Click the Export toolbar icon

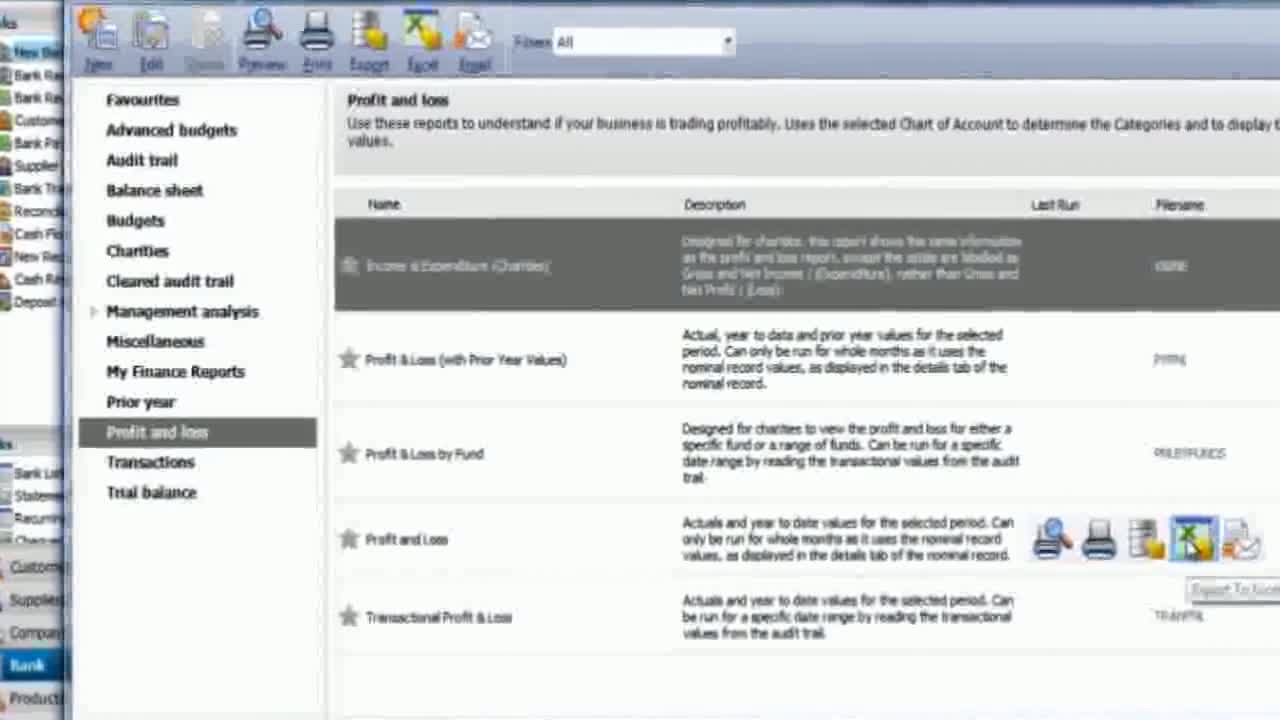(369, 40)
